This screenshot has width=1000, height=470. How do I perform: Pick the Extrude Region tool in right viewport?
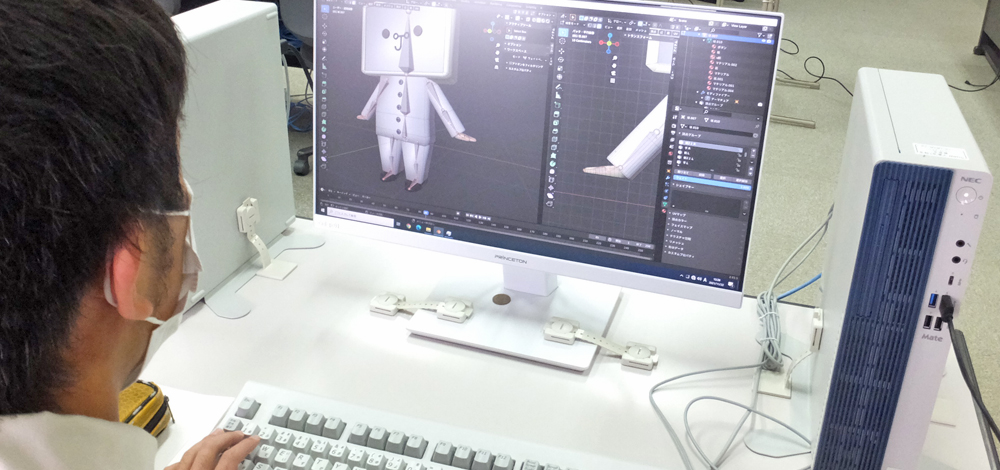tap(557, 114)
